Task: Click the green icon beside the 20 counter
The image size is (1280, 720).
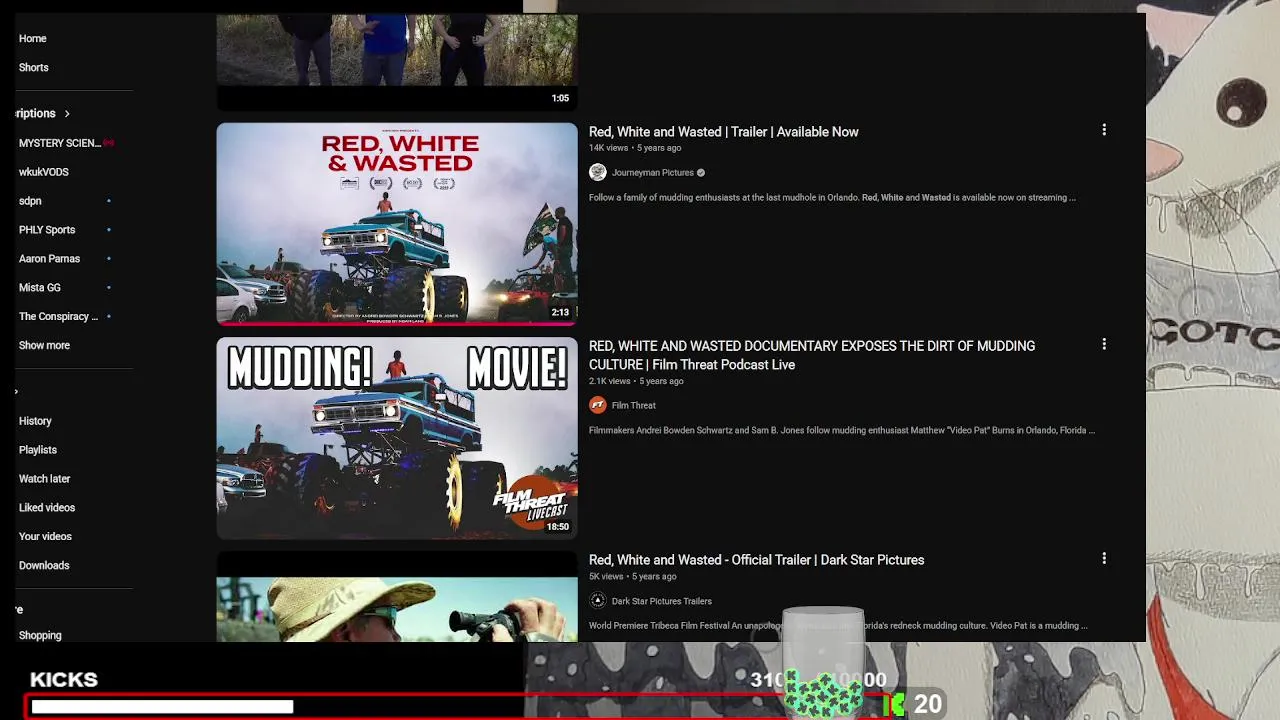Action: tap(895, 705)
